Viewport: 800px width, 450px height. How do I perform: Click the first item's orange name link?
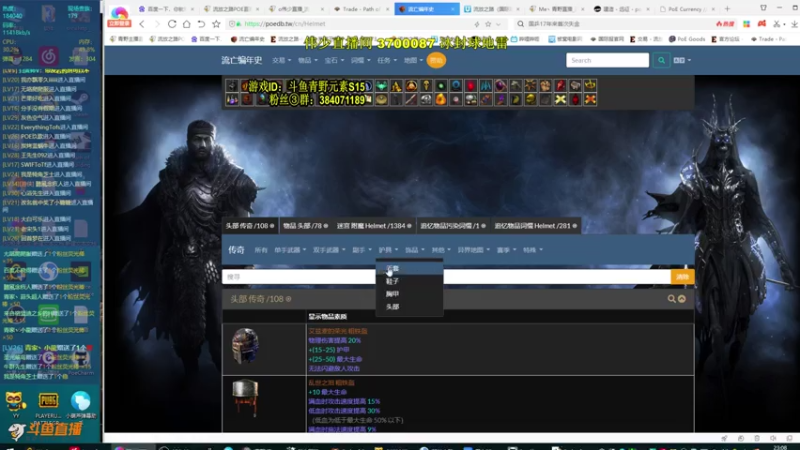[337, 331]
